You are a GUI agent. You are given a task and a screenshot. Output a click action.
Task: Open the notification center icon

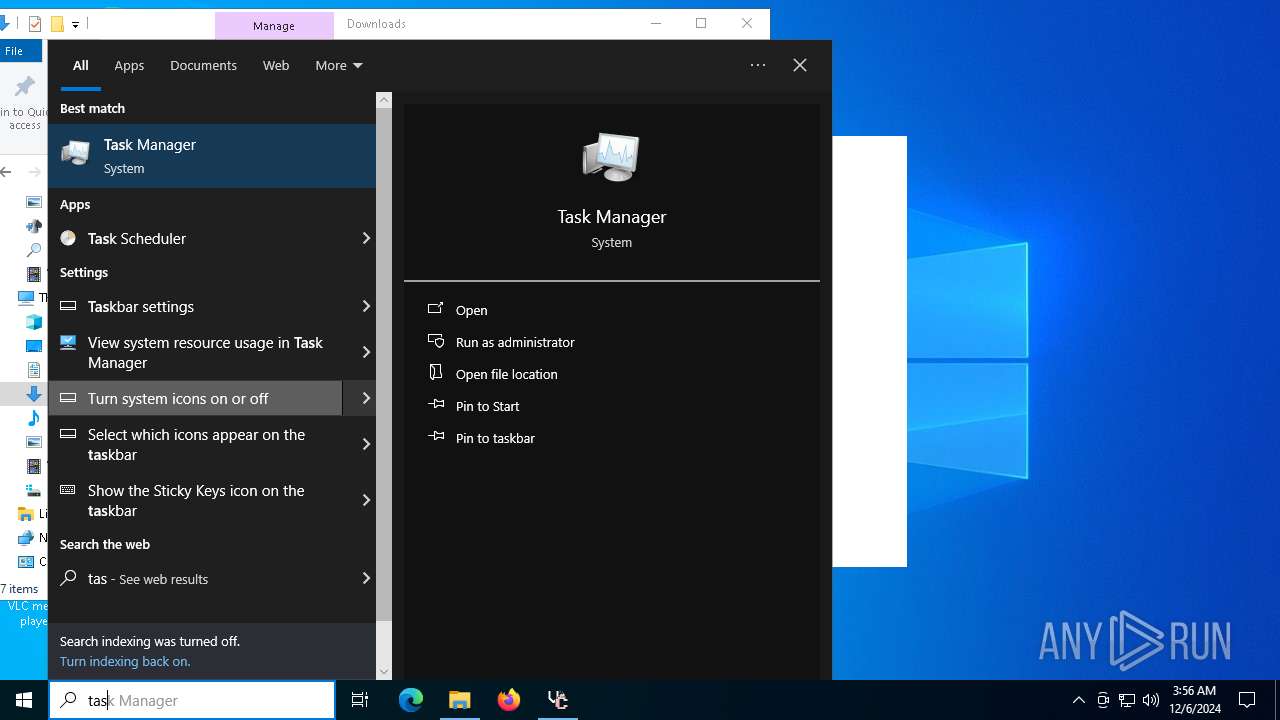[x=1247, y=700]
